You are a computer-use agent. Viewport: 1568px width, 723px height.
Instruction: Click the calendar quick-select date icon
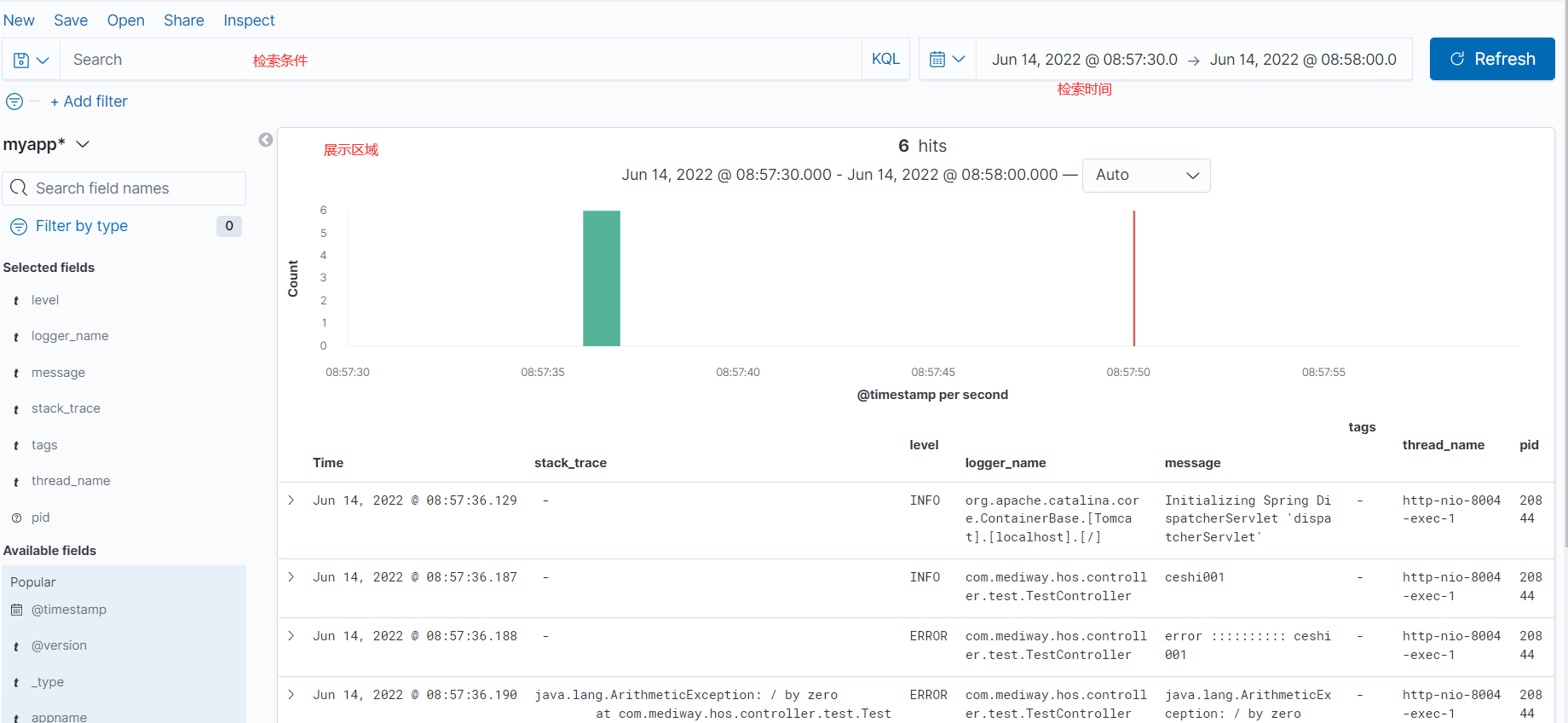[x=947, y=60]
